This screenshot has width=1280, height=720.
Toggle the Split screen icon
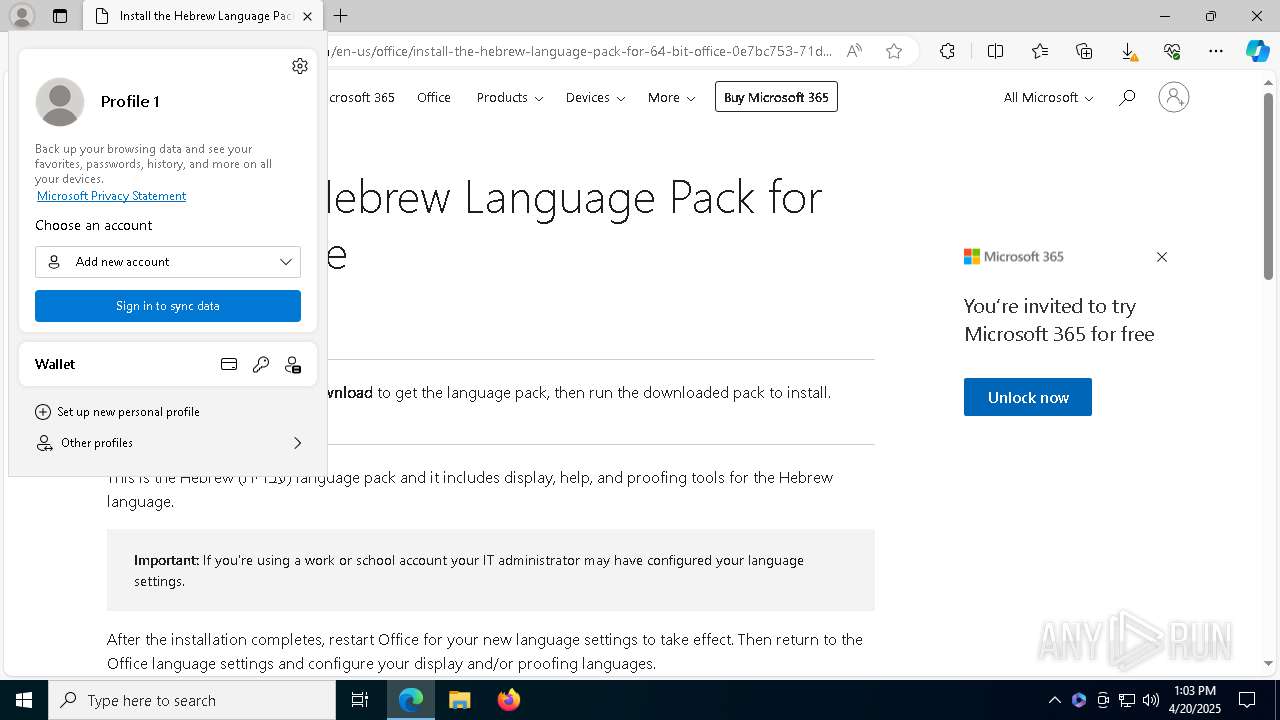tap(995, 51)
